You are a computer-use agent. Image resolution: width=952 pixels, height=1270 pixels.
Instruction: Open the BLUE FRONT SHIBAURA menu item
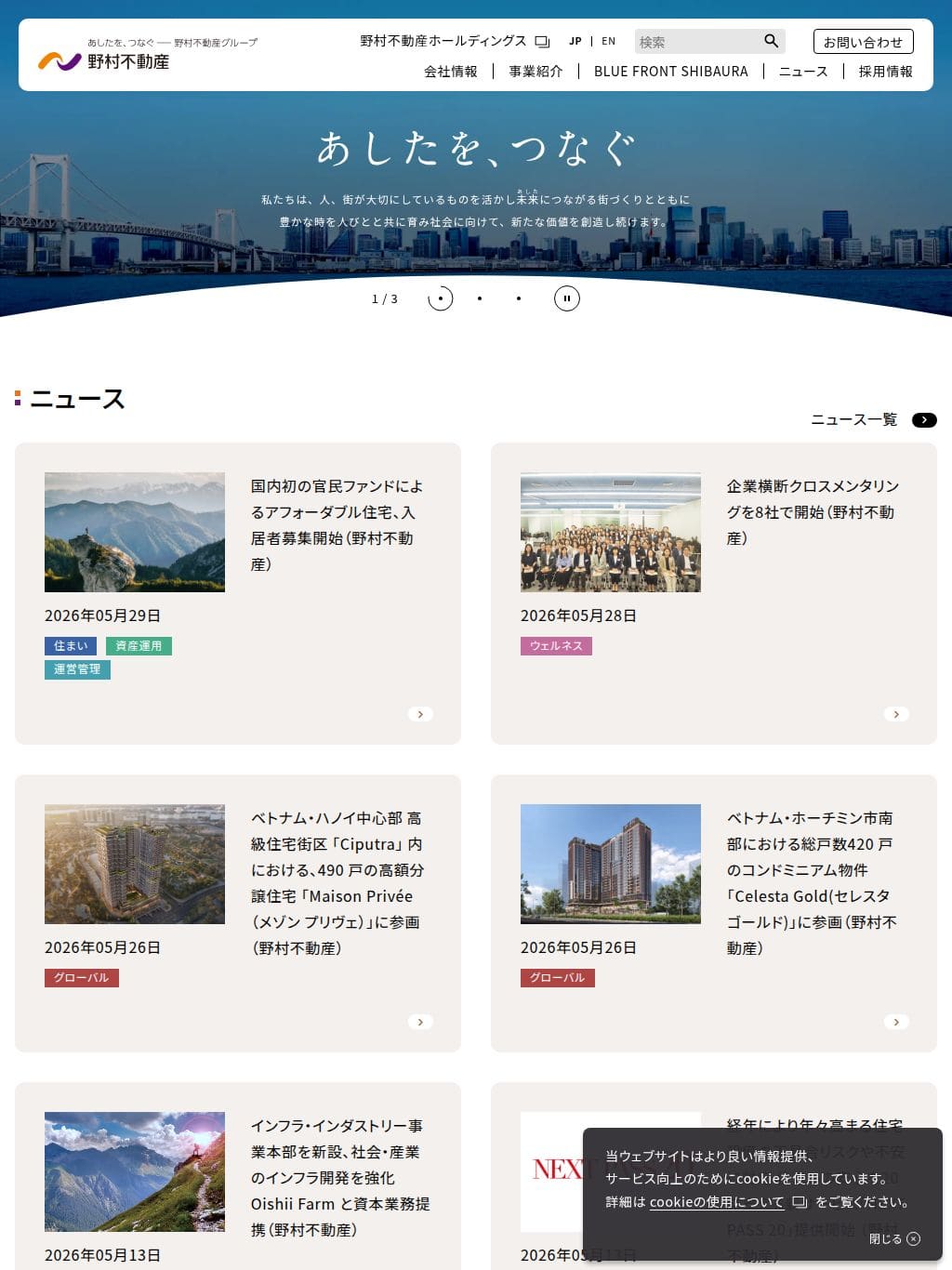coord(671,72)
